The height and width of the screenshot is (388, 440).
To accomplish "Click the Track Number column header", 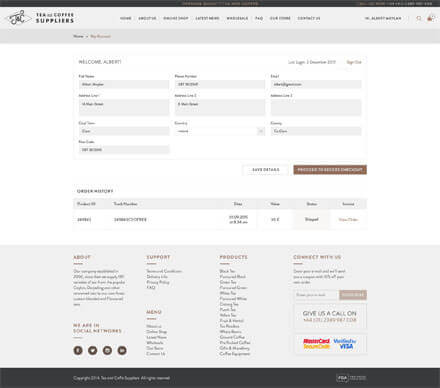I will [125, 204].
